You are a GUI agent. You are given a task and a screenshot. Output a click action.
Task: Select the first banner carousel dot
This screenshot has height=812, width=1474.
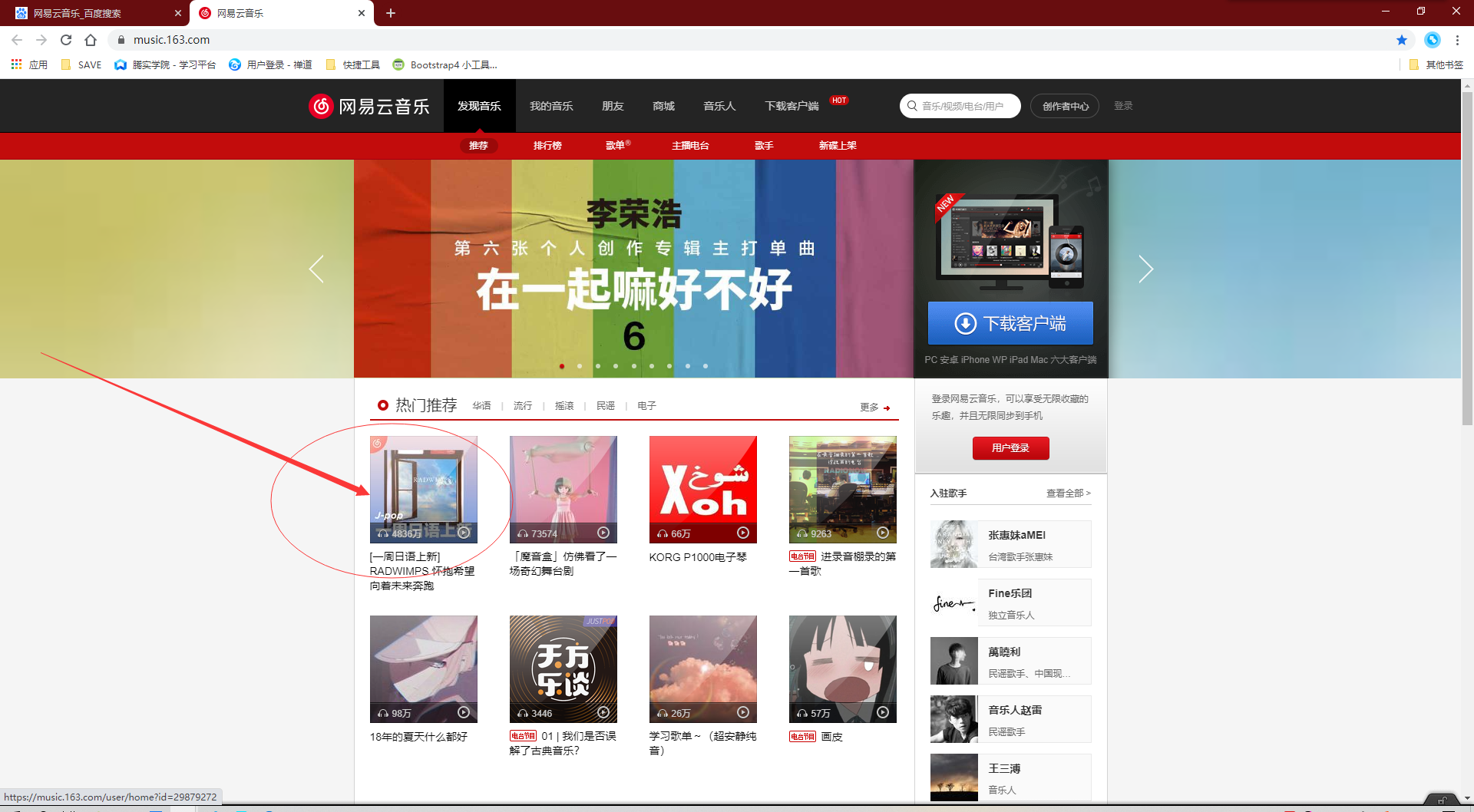(x=562, y=366)
